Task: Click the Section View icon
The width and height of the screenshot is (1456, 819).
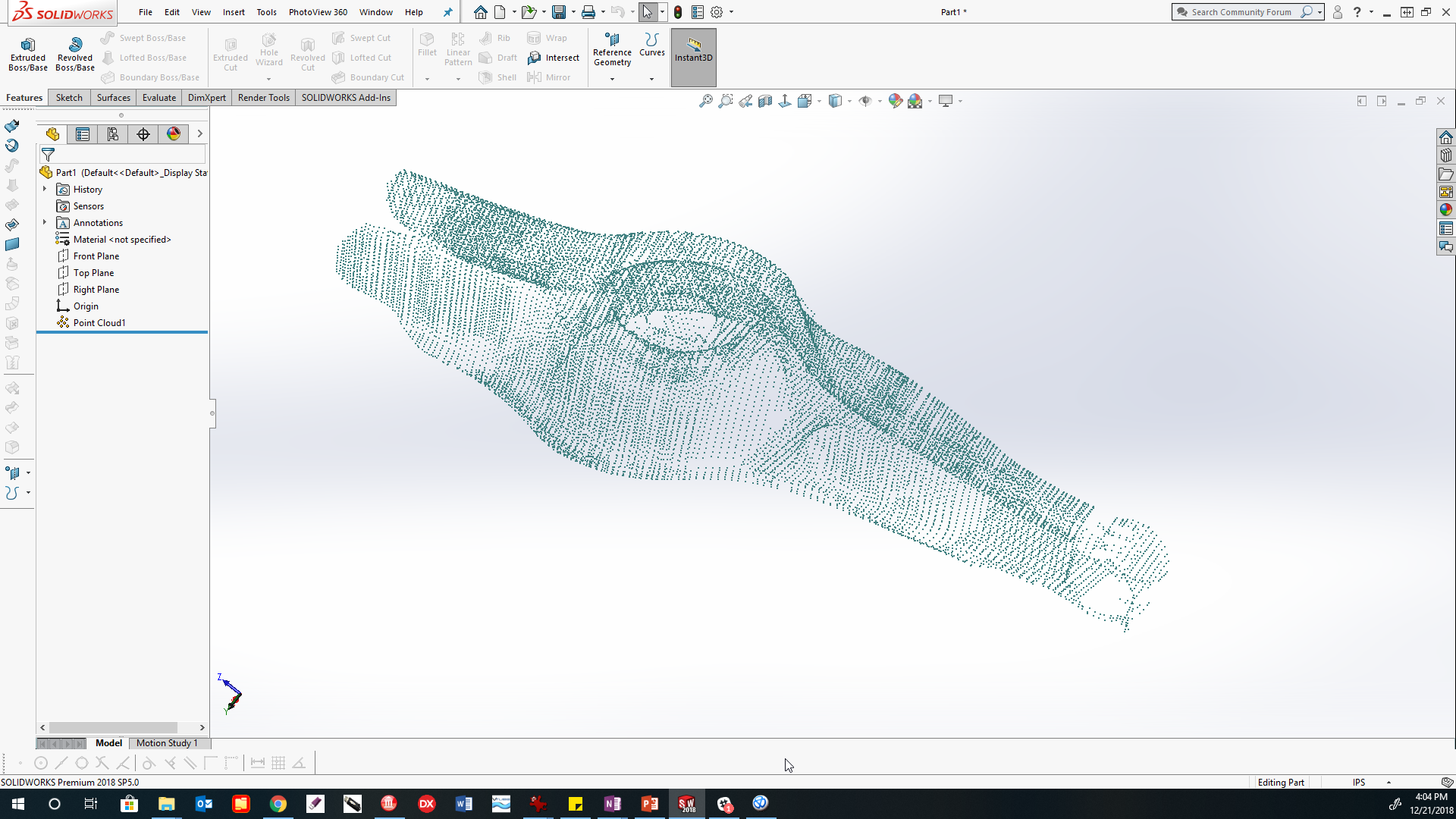Action: point(765,101)
